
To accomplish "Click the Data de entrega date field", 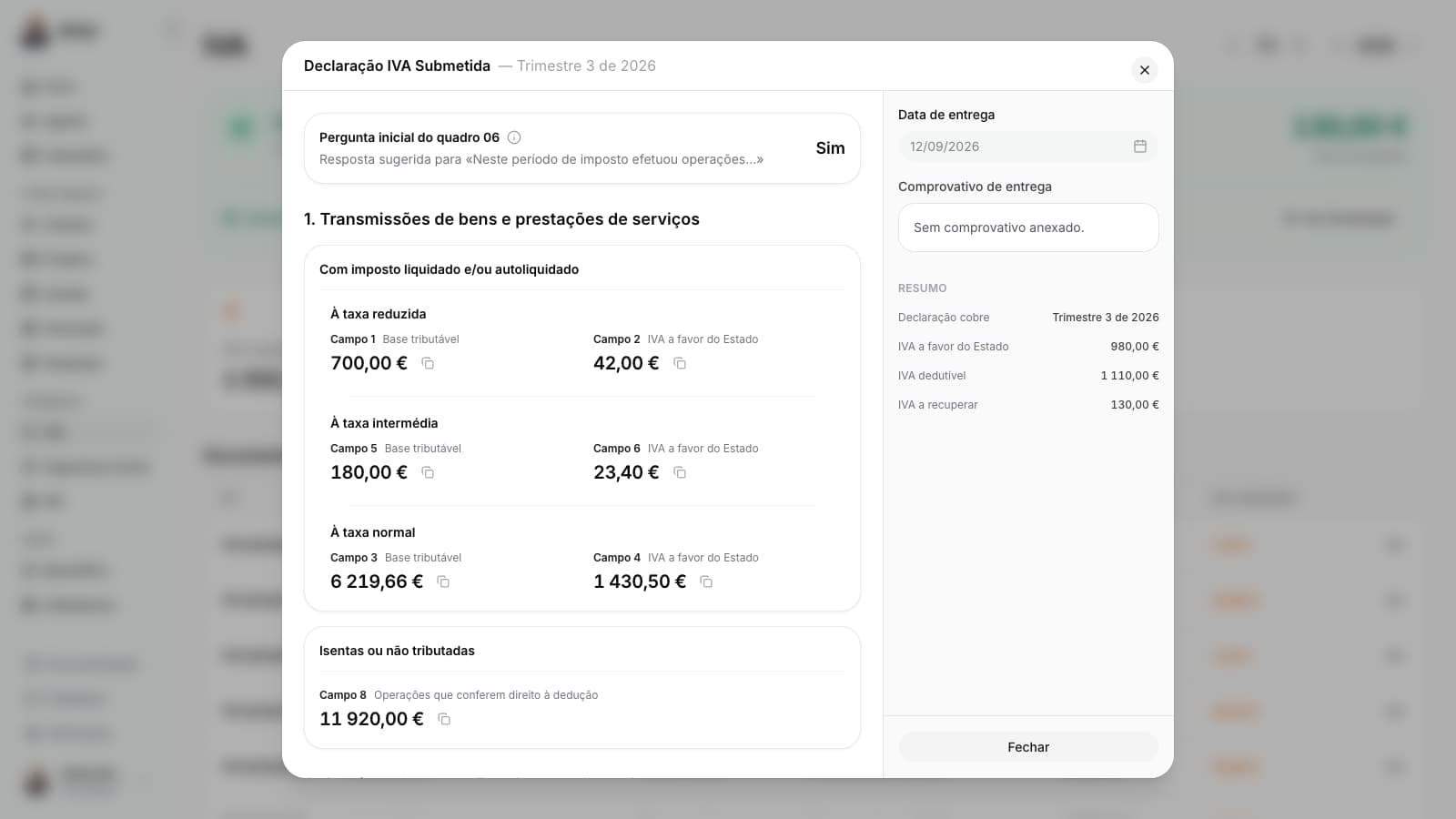I will click(x=1028, y=147).
